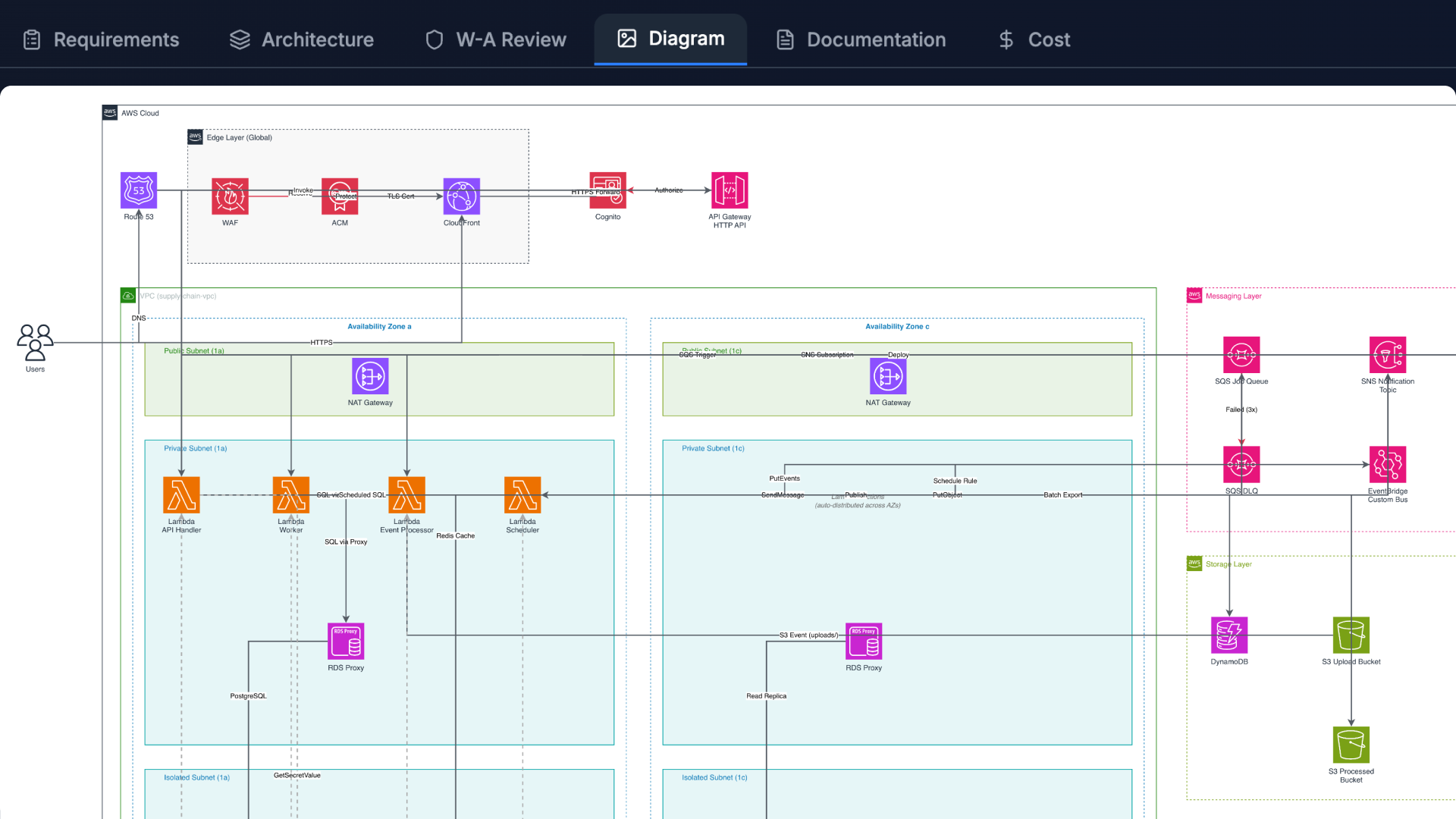Open the Cost tab

click(1034, 39)
